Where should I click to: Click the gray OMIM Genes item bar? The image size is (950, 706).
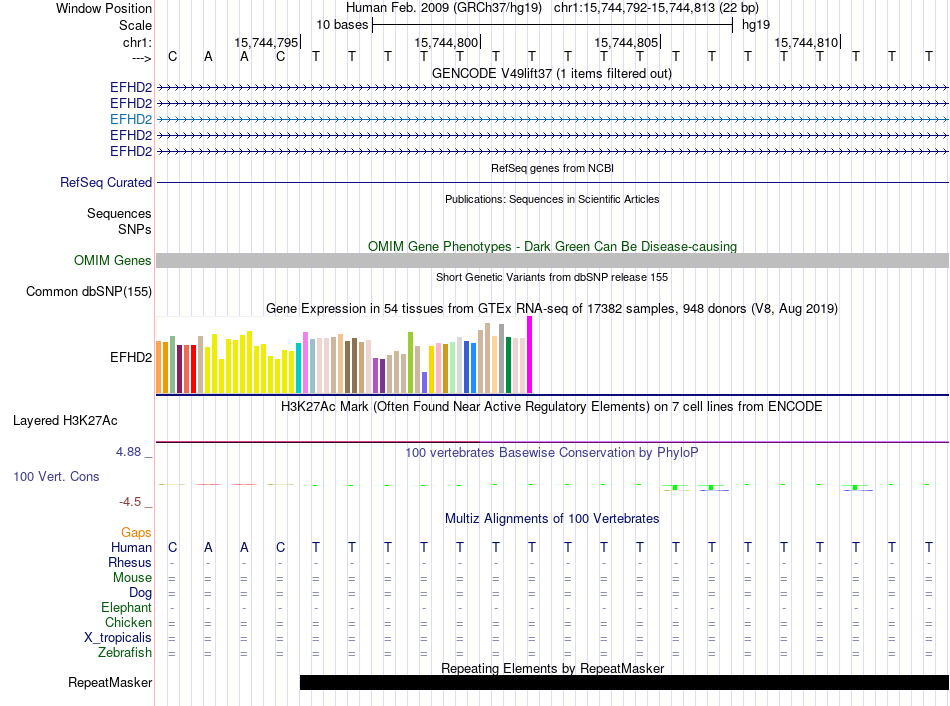click(x=552, y=261)
